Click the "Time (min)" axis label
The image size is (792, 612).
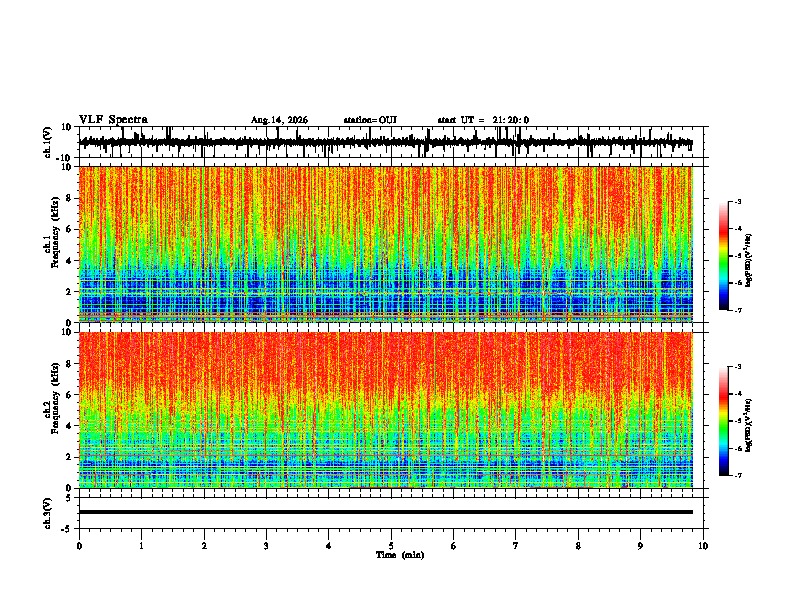400,555
